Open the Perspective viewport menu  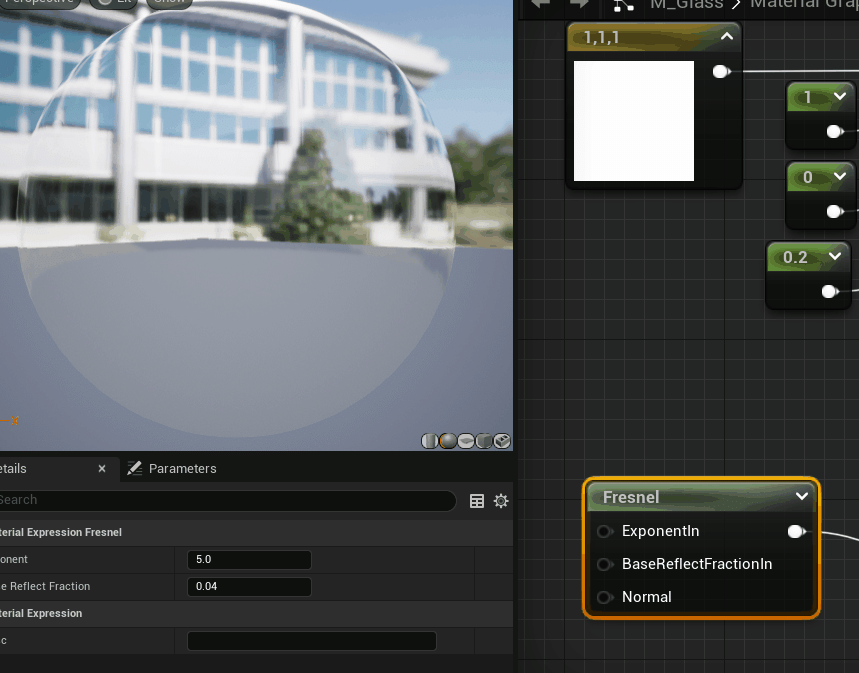click(39, 3)
